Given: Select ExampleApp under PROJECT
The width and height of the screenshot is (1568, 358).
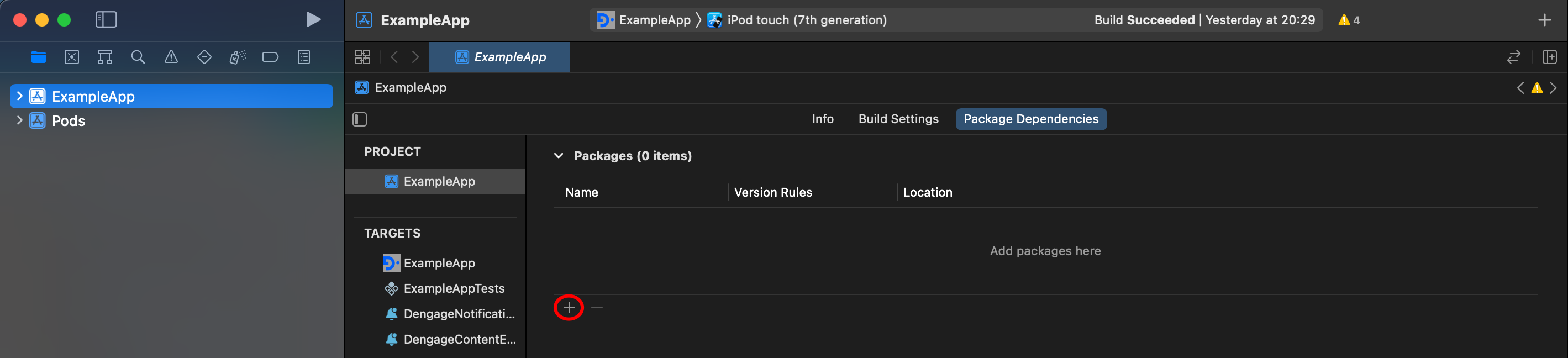Looking at the screenshot, I should (x=435, y=181).
